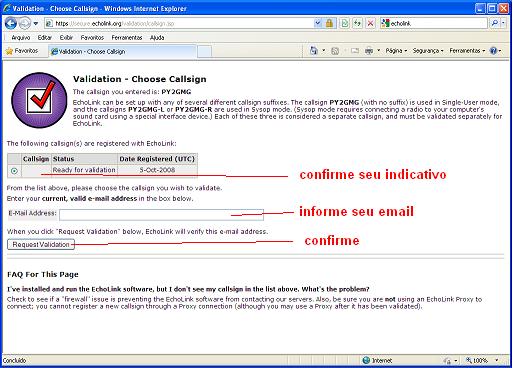Click the purple checkmark validation logo
The width and height of the screenshot is (513, 368).
[39, 100]
